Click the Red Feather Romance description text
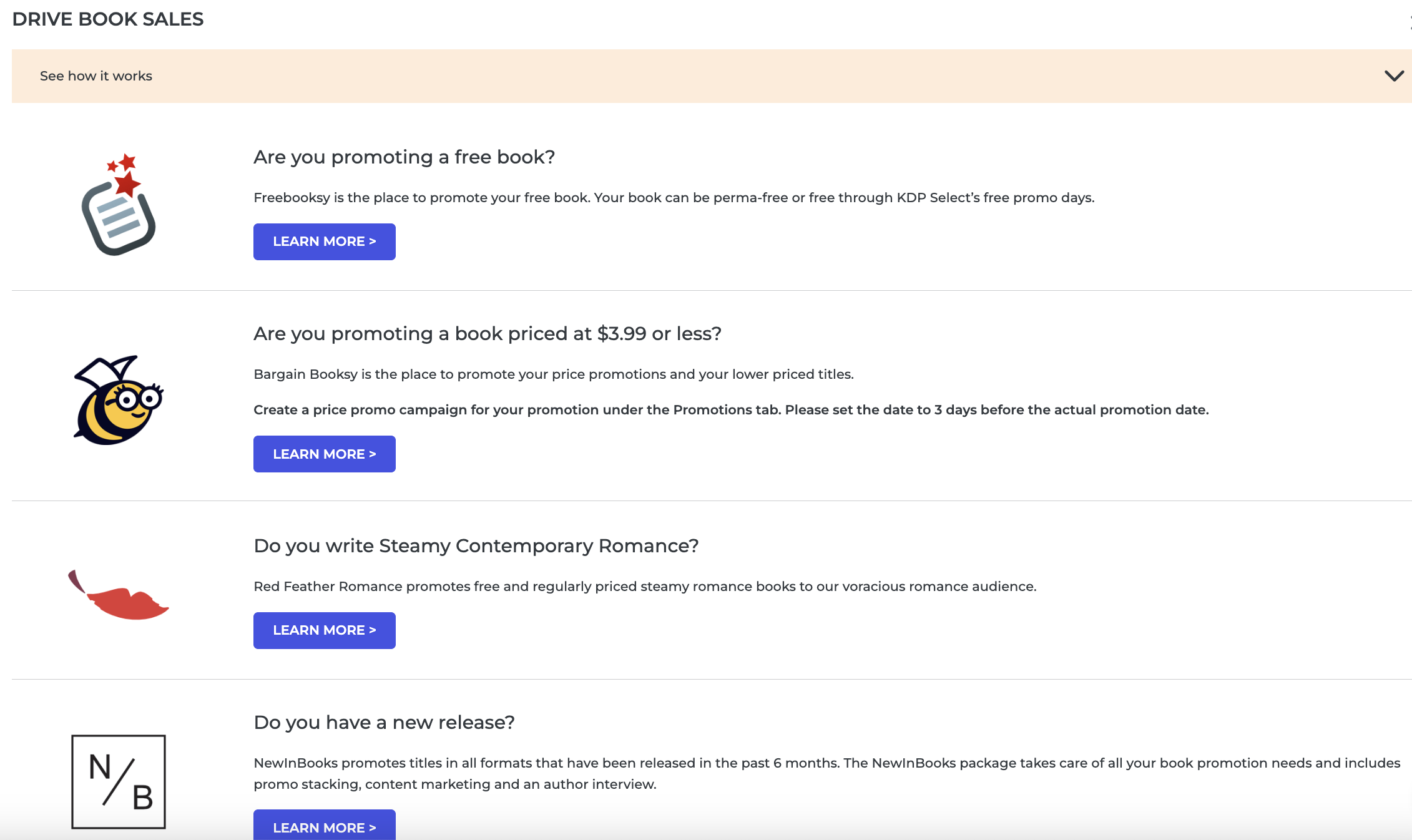The width and height of the screenshot is (1412, 840). [x=645, y=587]
